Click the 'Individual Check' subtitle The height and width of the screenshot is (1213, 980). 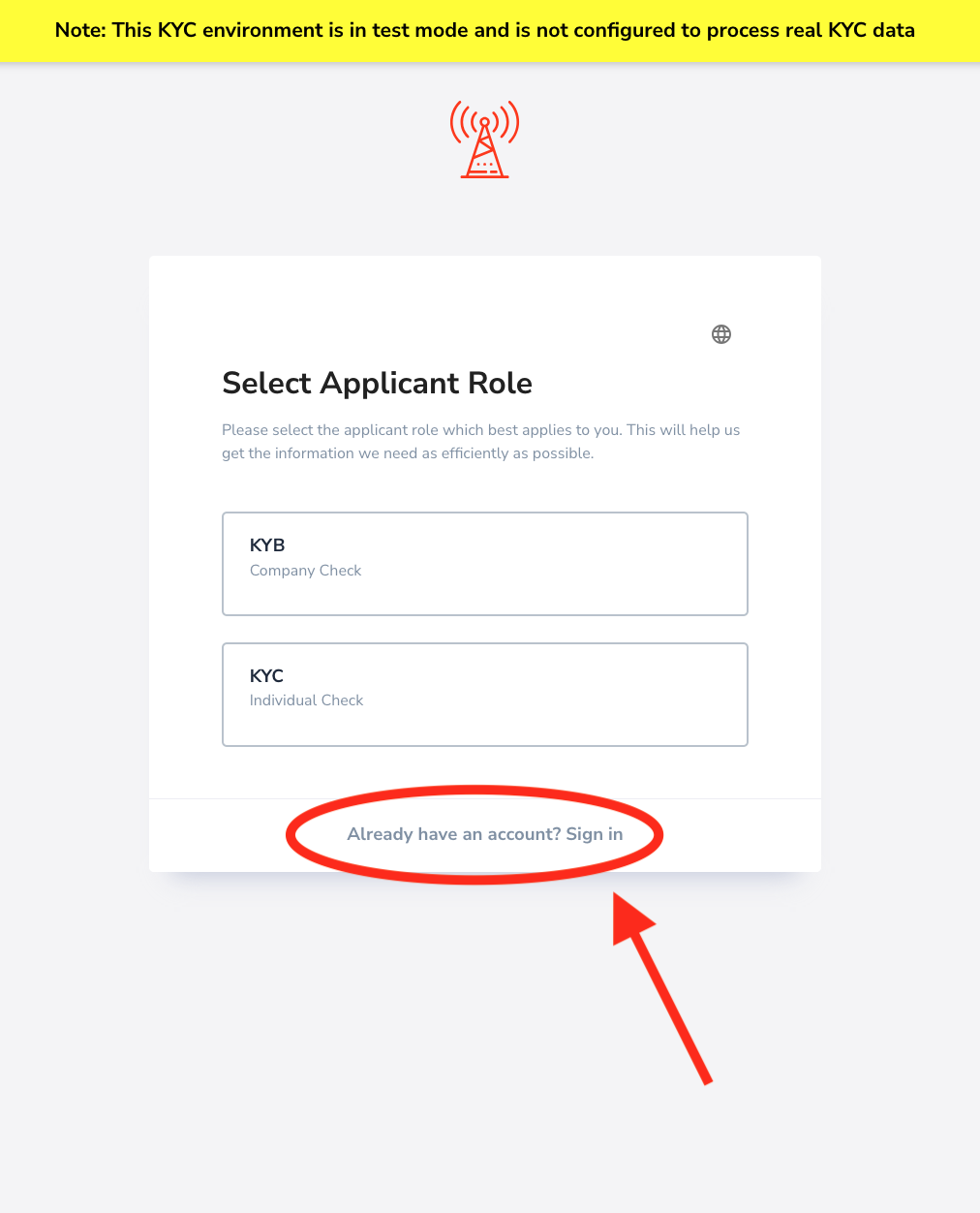coord(306,700)
